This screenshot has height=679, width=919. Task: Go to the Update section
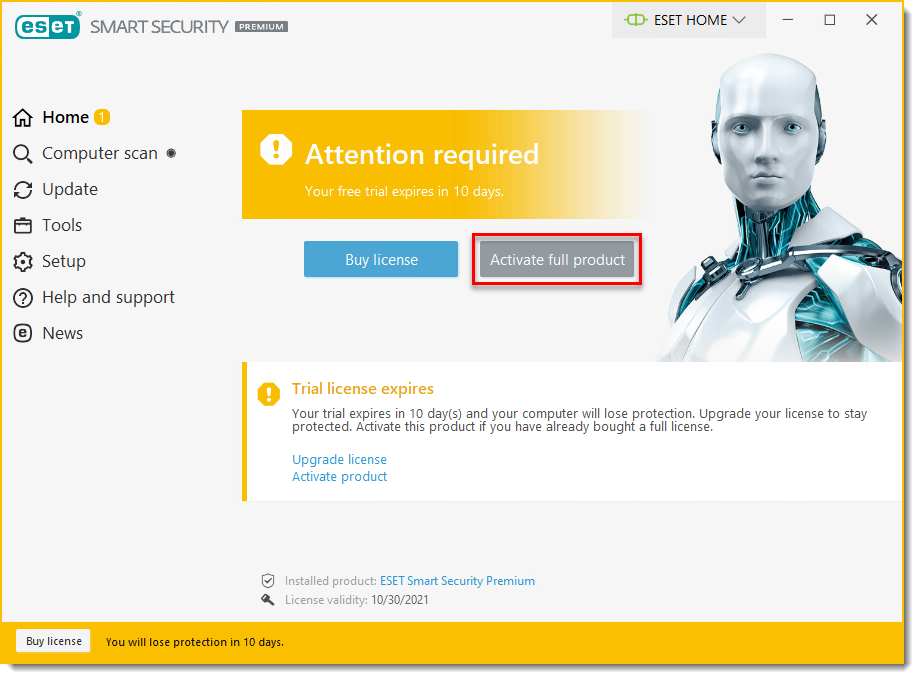pyautogui.click(x=70, y=190)
